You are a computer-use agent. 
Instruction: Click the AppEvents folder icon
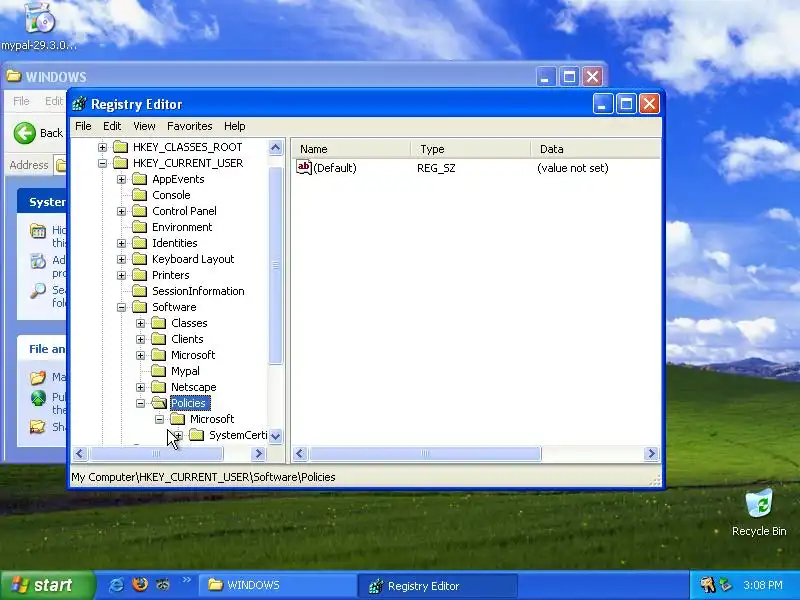(139, 179)
